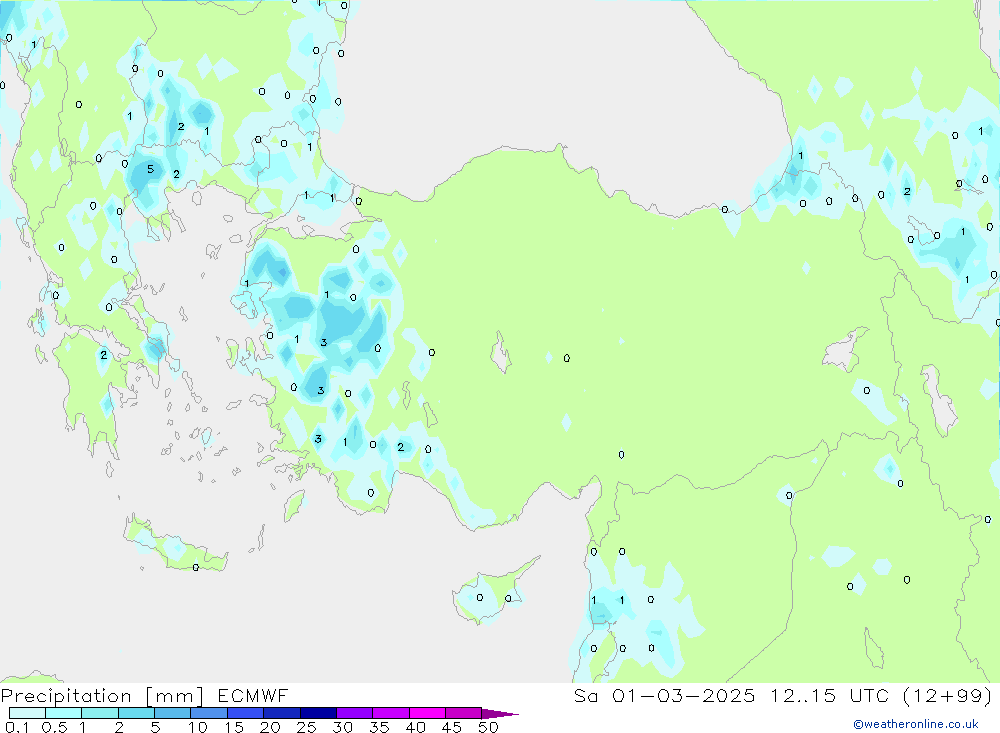Pick the 15–20 mm legend color swatch
Viewport: 1000px width, 733px height.
245,713
